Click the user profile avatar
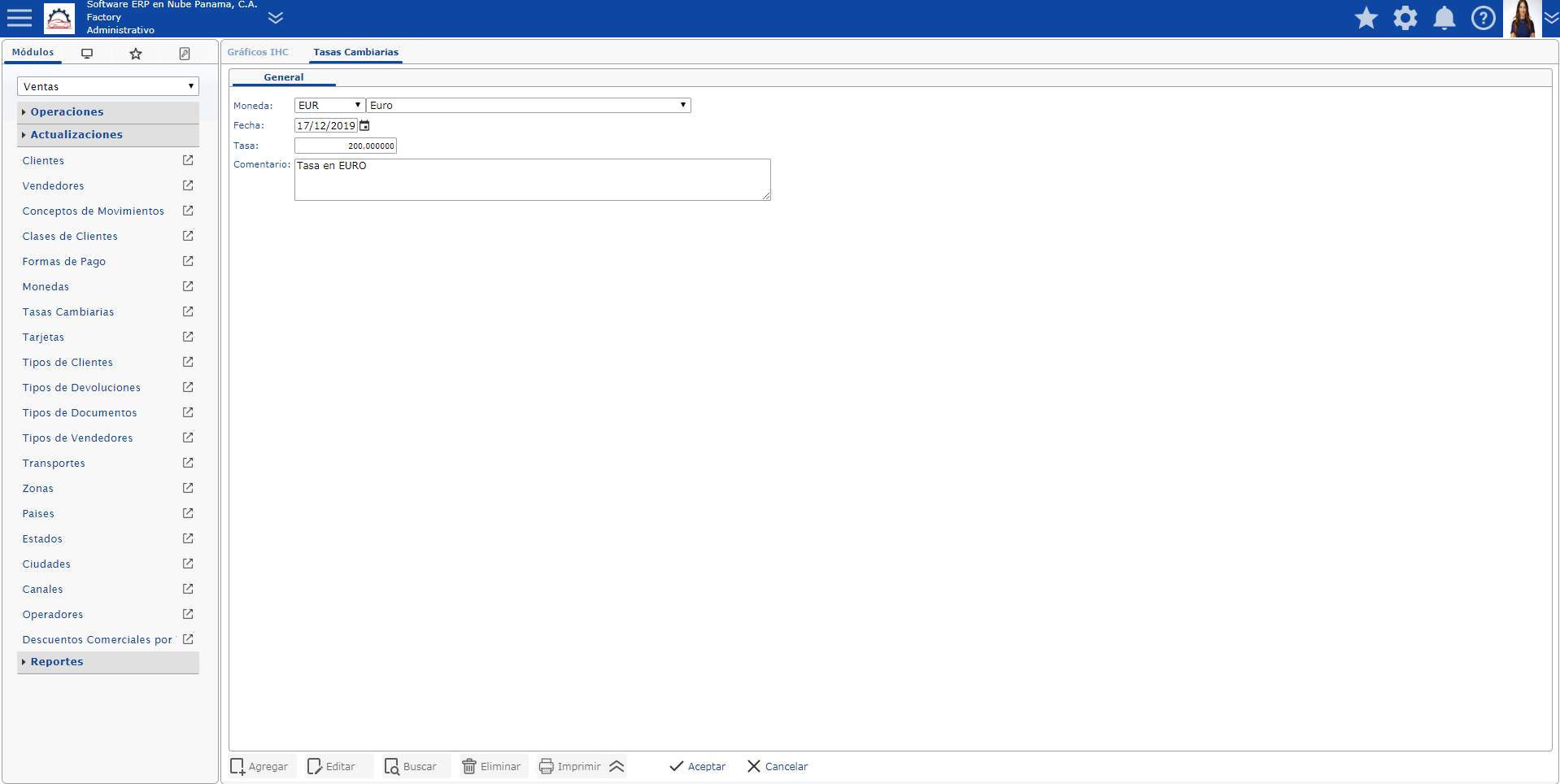 1523,18
